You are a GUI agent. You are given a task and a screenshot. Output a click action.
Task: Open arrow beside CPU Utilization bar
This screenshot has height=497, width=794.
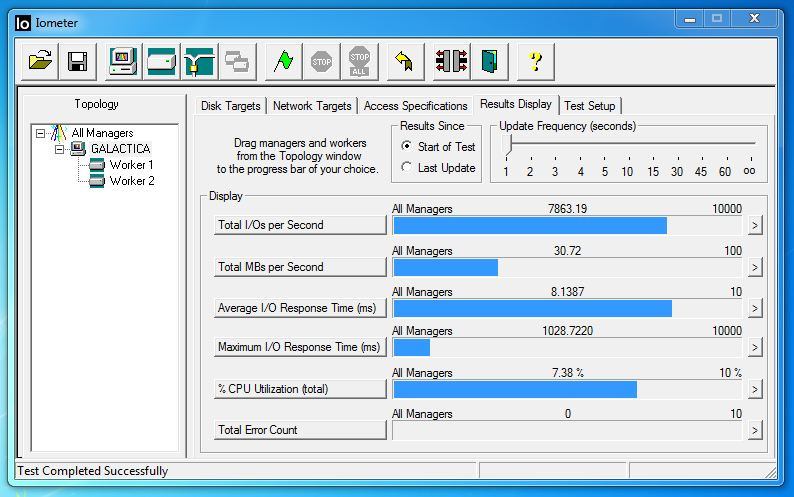pyautogui.click(x=755, y=389)
